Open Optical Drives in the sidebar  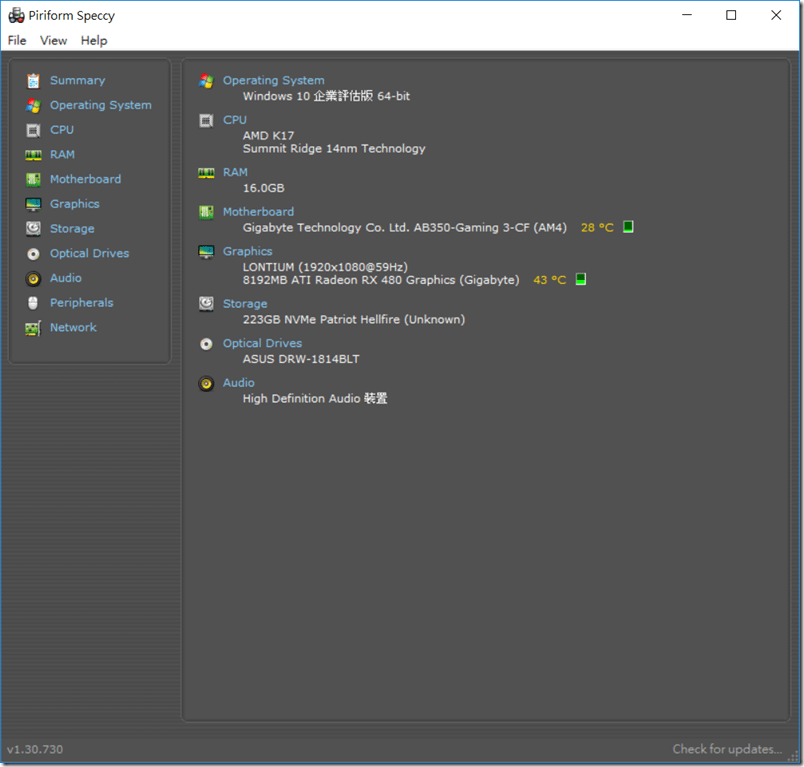(x=89, y=253)
